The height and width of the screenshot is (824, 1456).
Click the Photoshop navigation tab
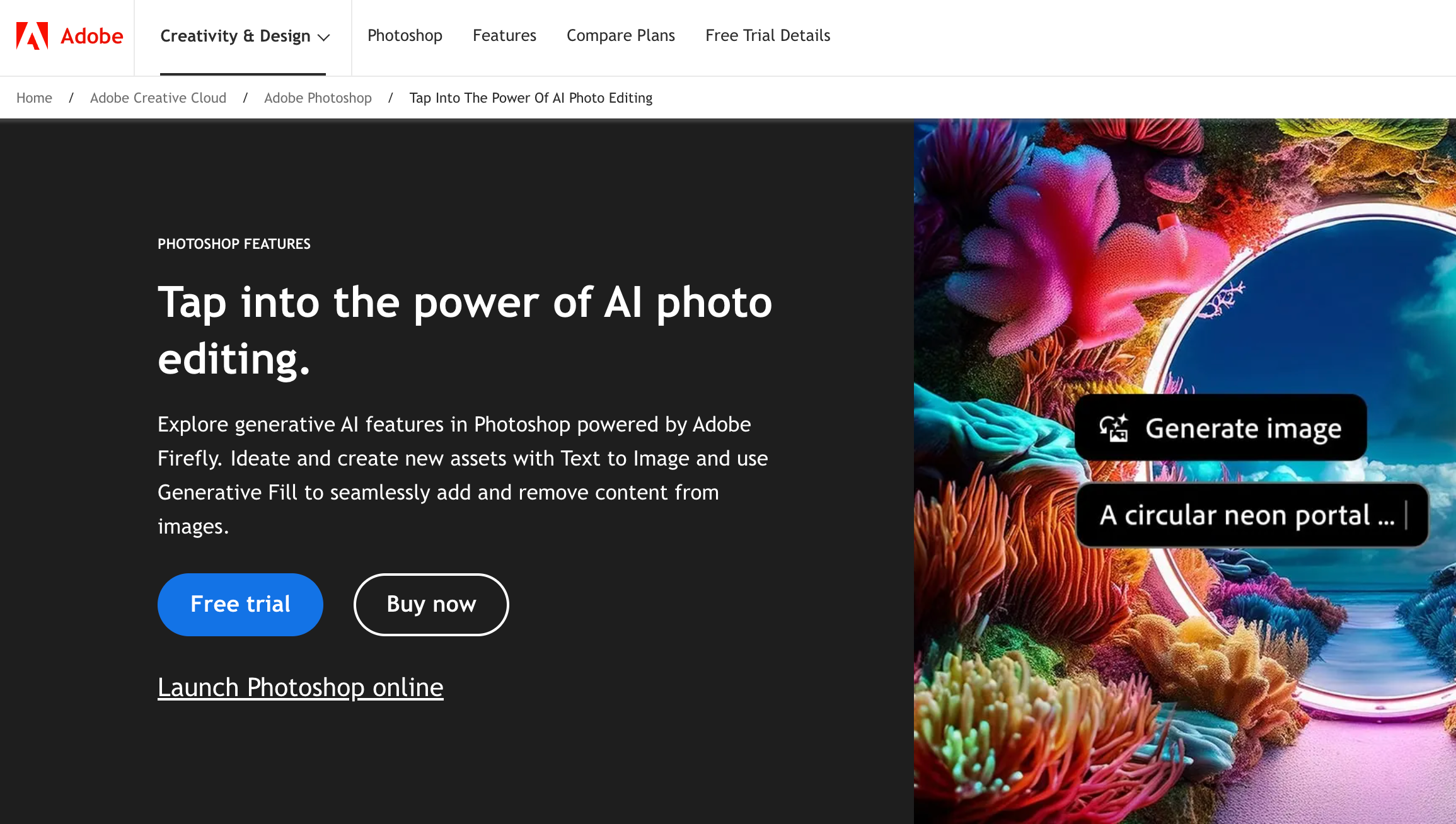(x=405, y=35)
